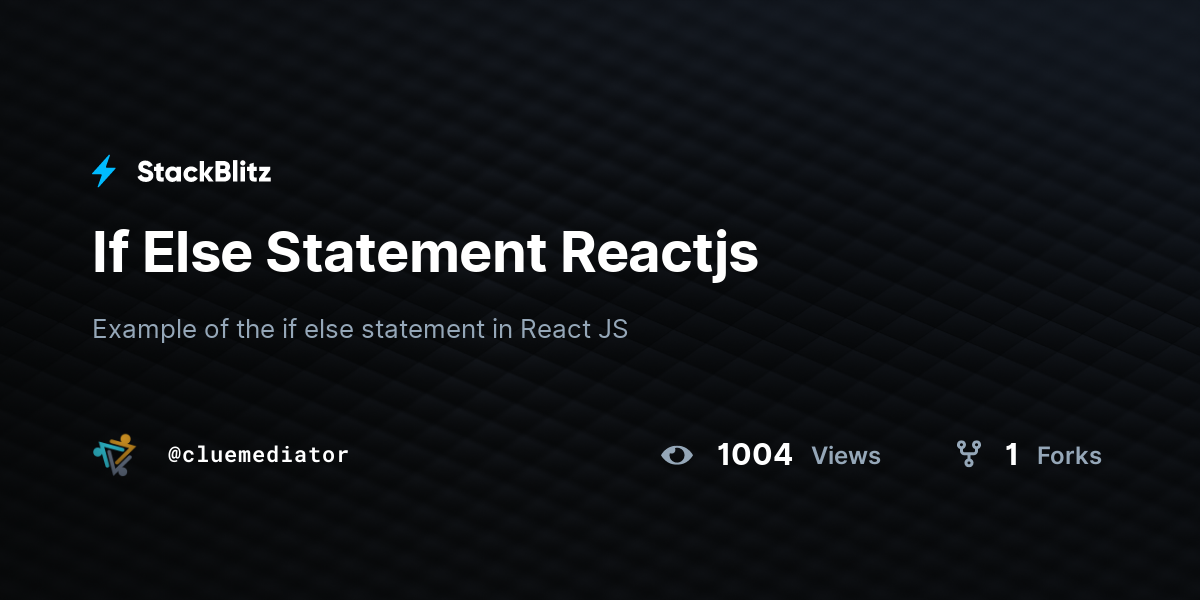Click the eye icon beside views
1200x600 pixels.
(x=677, y=455)
